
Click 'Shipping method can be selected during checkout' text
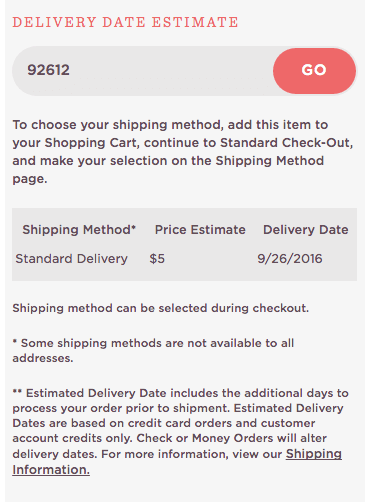tap(161, 308)
